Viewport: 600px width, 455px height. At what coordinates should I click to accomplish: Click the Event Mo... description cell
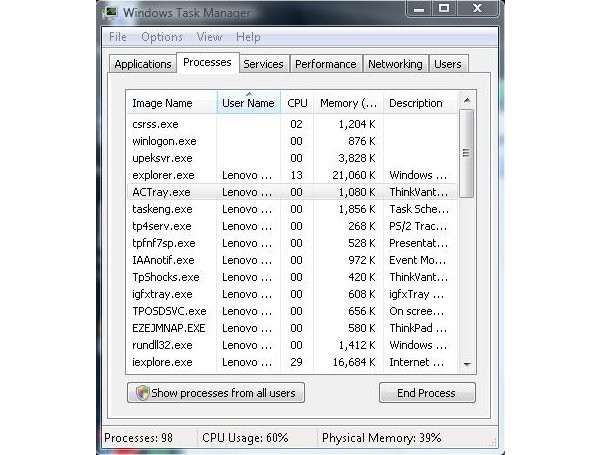(417, 260)
